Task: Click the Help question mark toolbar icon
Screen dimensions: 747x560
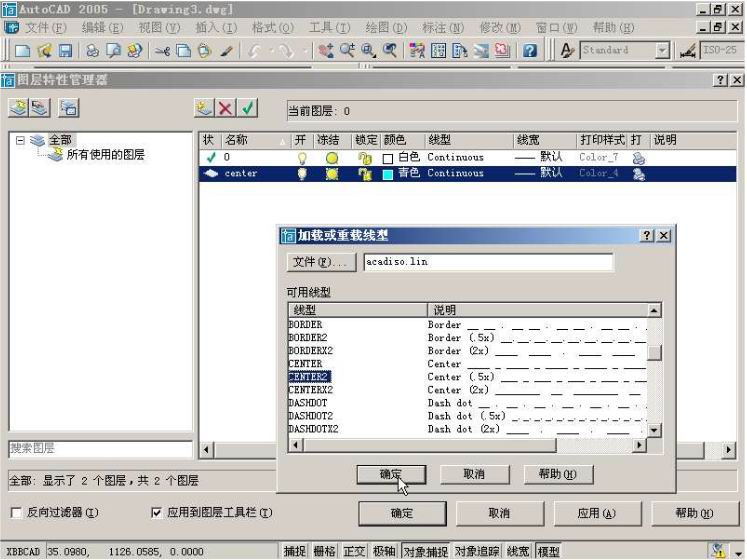Action: click(x=530, y=50)
